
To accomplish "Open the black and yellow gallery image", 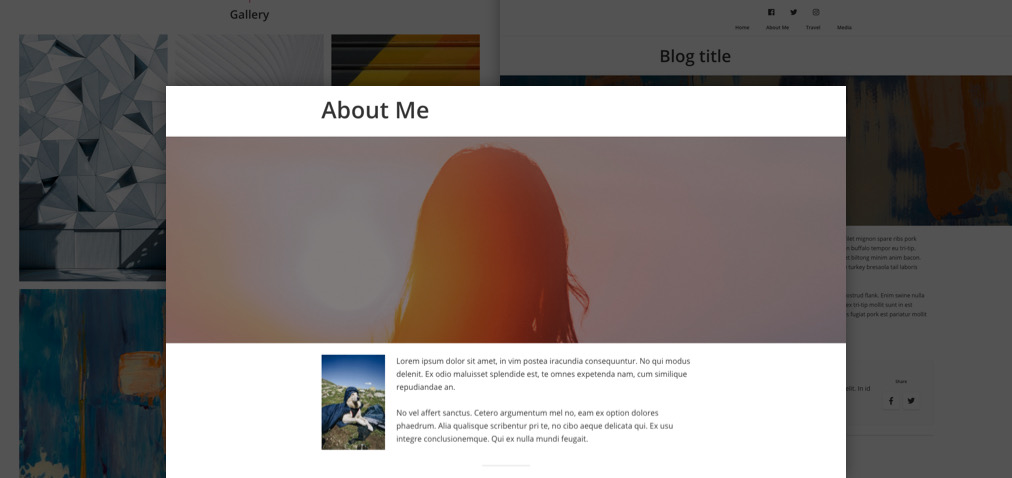I will (x=405, y=60).
